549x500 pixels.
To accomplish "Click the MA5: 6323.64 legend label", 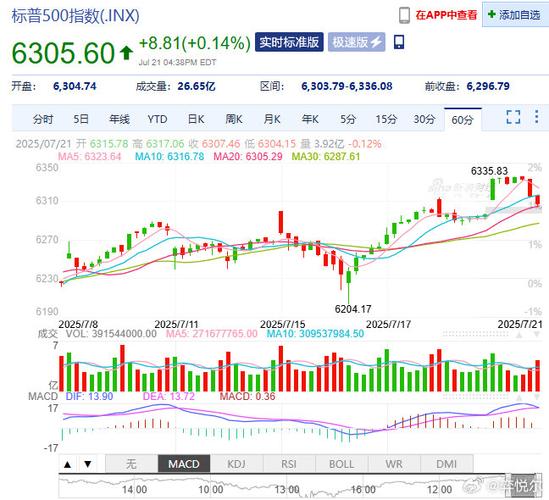I will click(x=89, y=156).
